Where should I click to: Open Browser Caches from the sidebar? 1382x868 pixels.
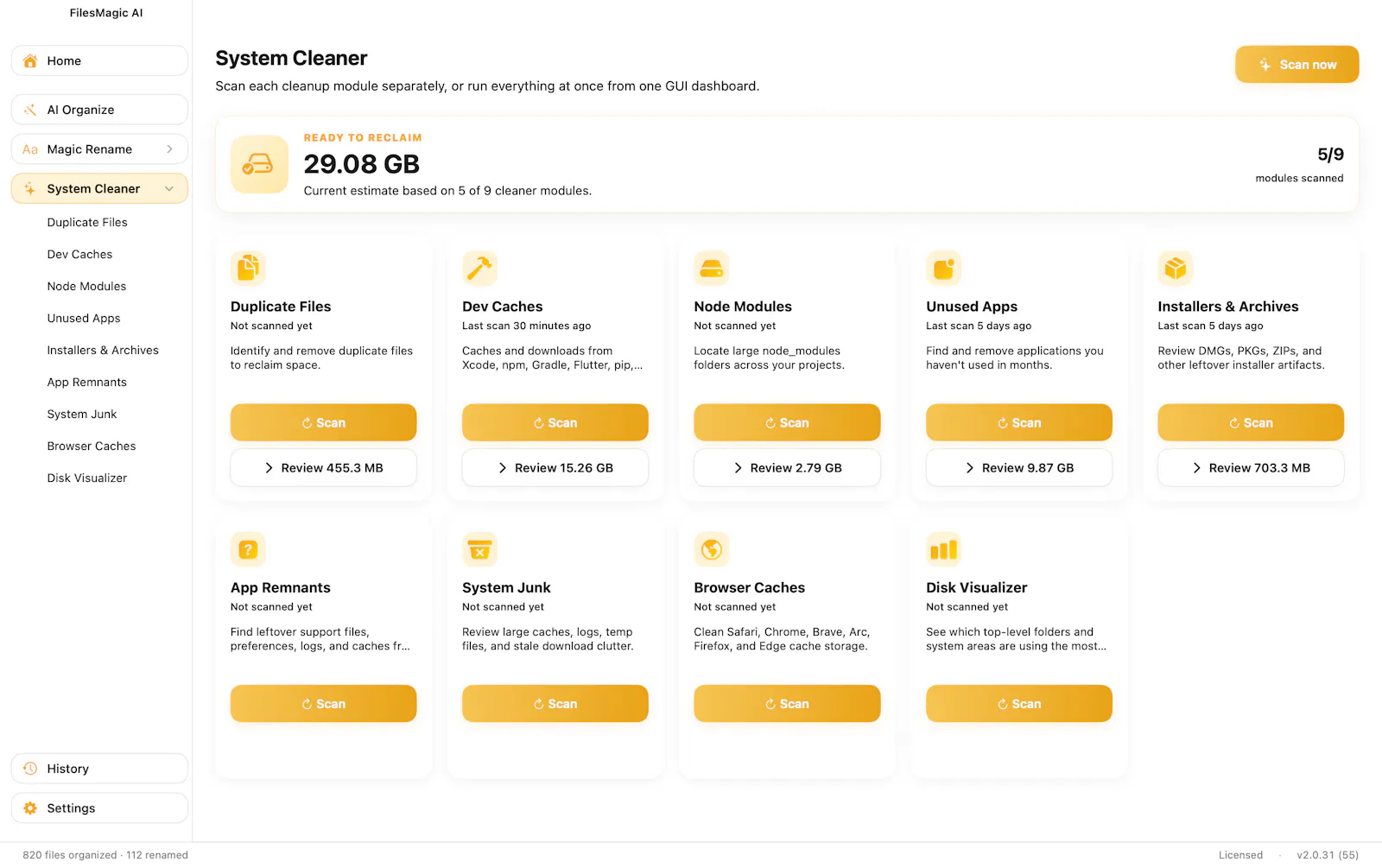[92, 447]
